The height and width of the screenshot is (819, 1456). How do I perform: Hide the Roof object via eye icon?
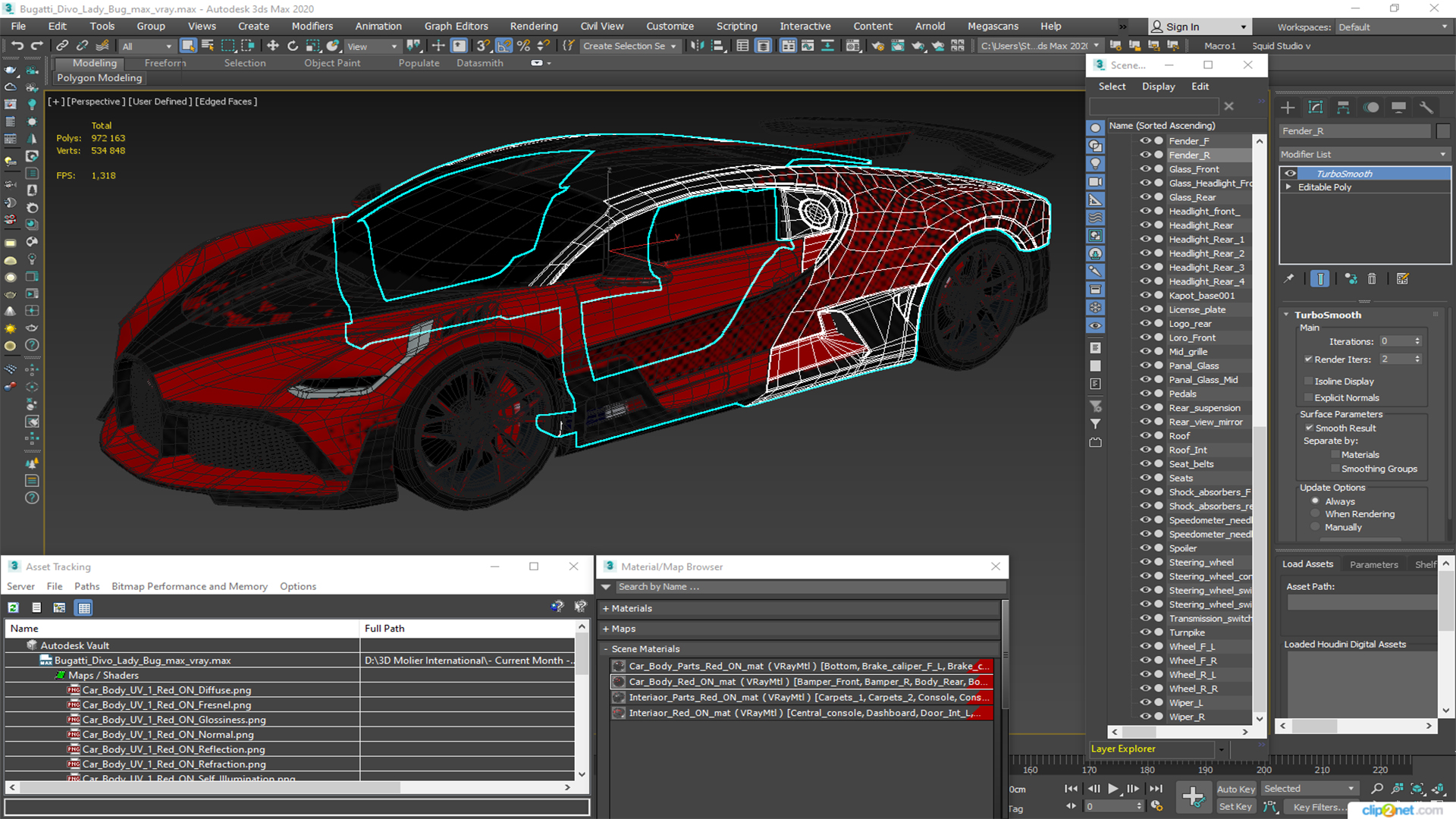[x=1145, y=436]
